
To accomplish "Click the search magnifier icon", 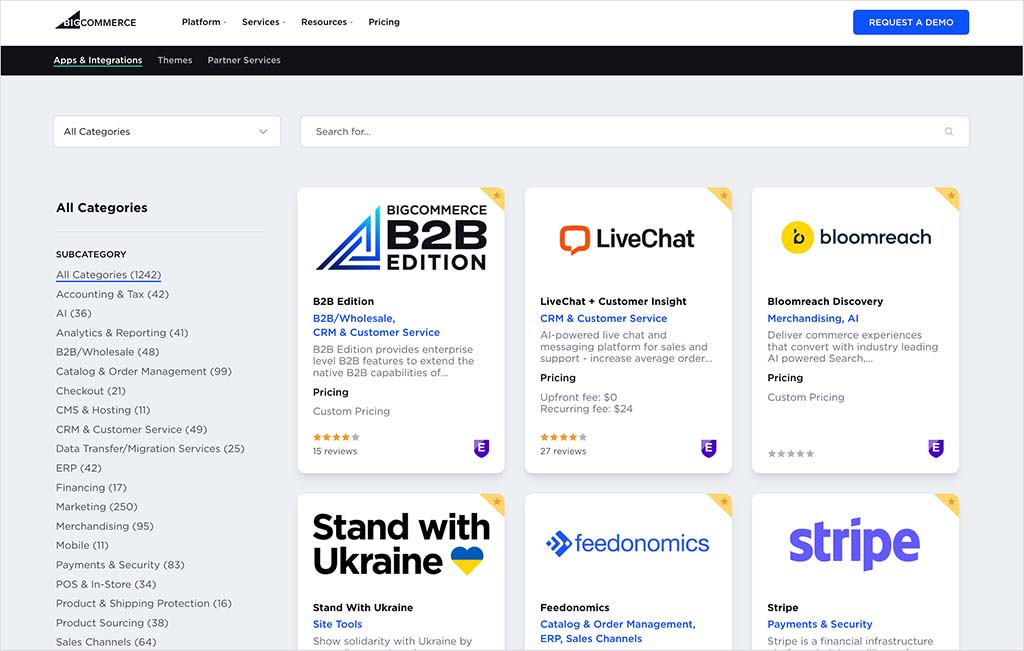I will tap(948, 131).
